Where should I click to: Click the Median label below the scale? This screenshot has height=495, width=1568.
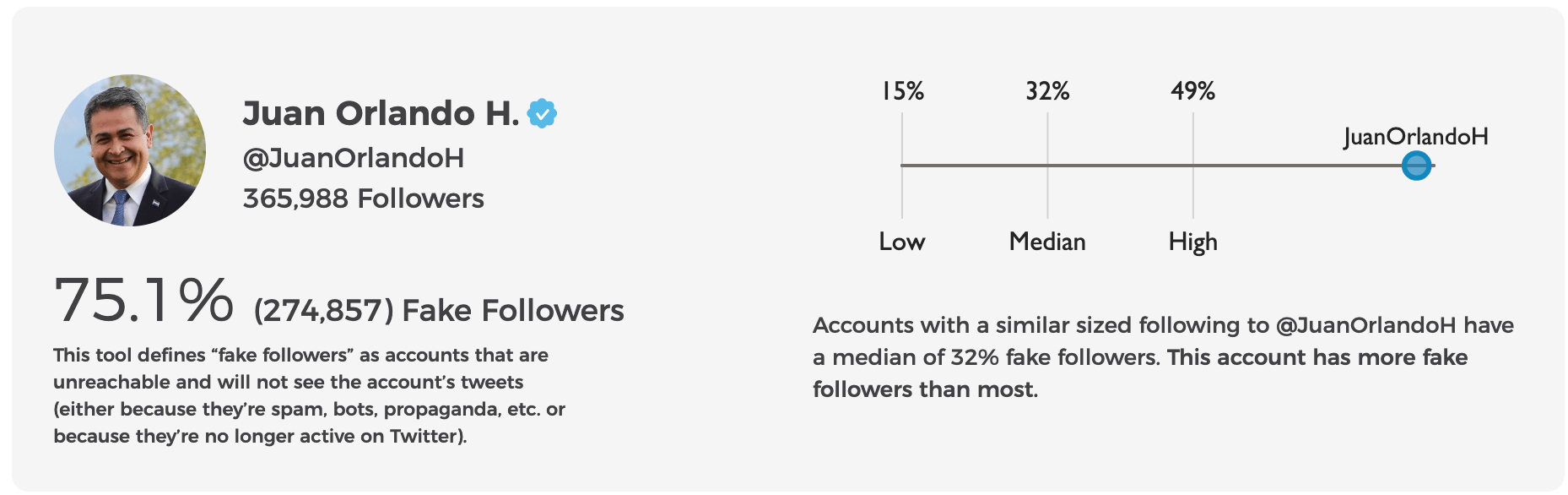1047,242
